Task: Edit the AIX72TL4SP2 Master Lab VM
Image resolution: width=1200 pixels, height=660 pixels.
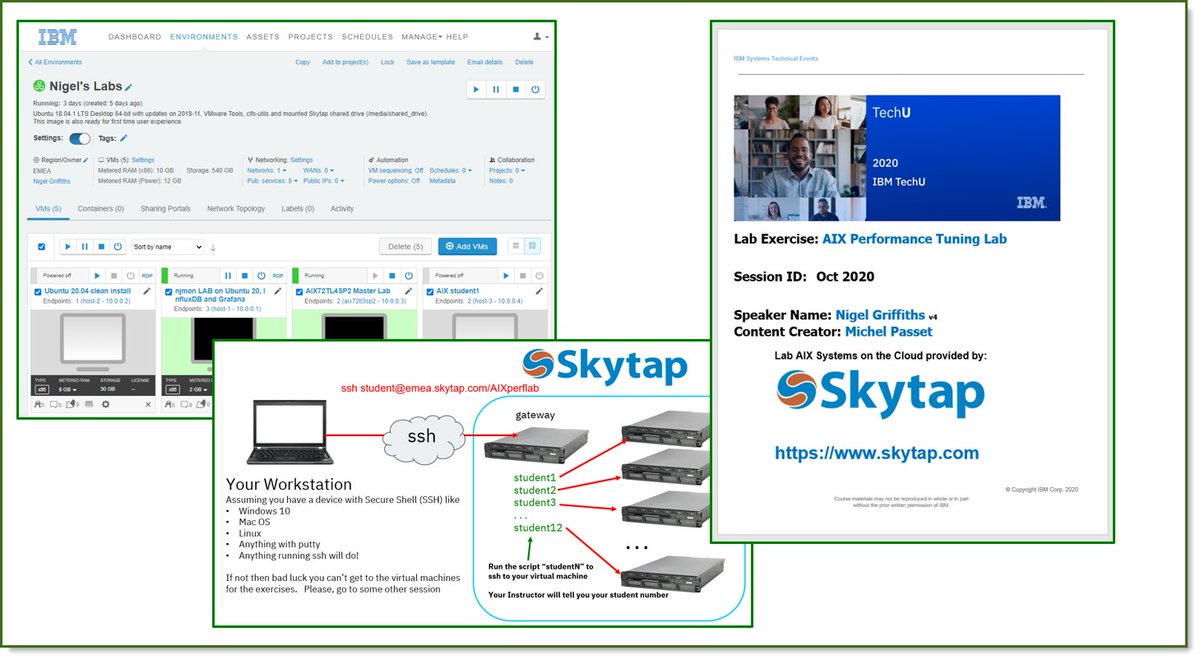Action: tap(409, 291)
